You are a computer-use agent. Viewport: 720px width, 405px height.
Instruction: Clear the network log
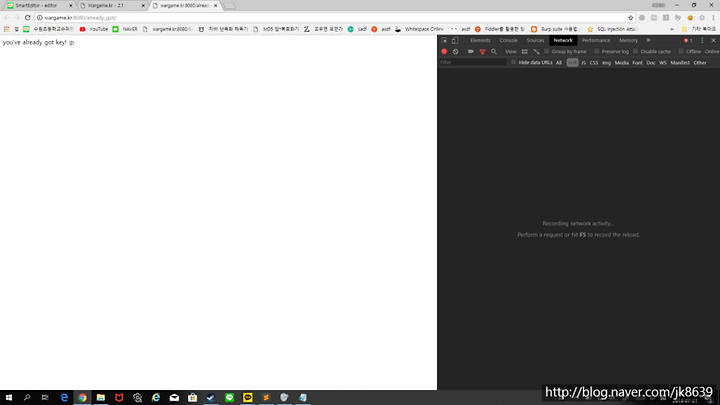(456, 51)
